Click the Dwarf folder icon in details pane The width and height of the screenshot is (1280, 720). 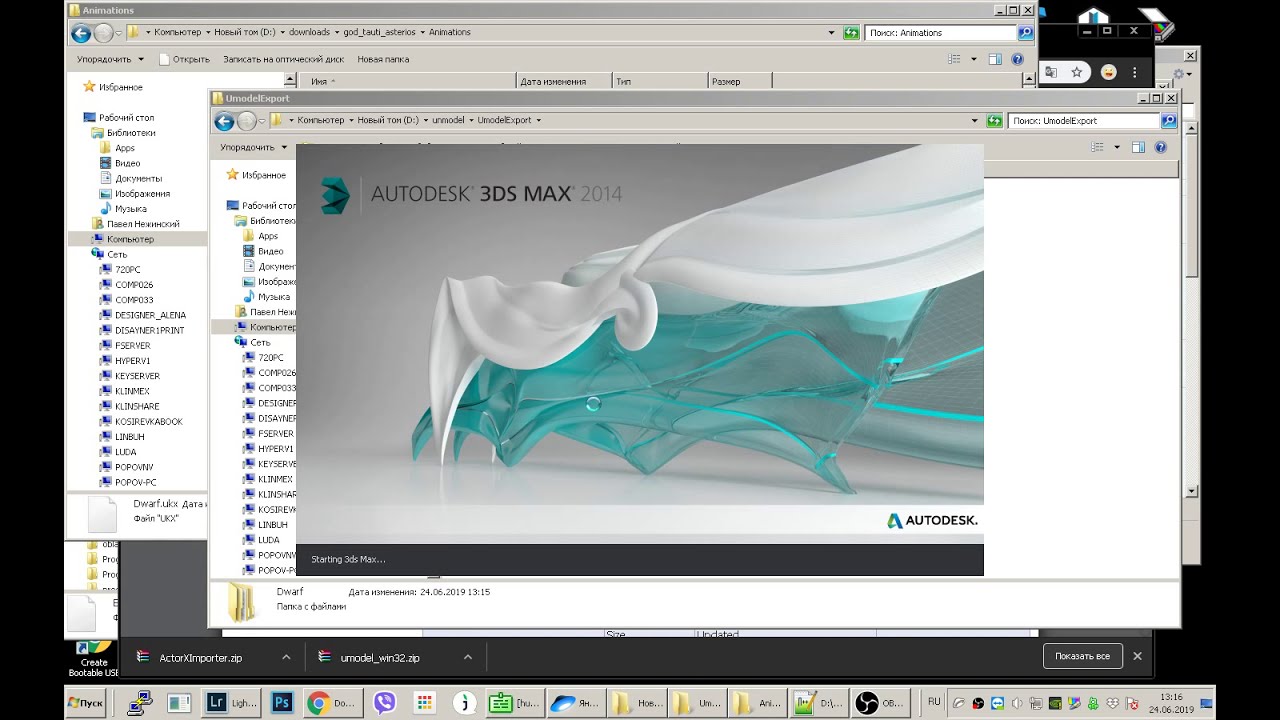pyautogui.click(x=241, y=601)
